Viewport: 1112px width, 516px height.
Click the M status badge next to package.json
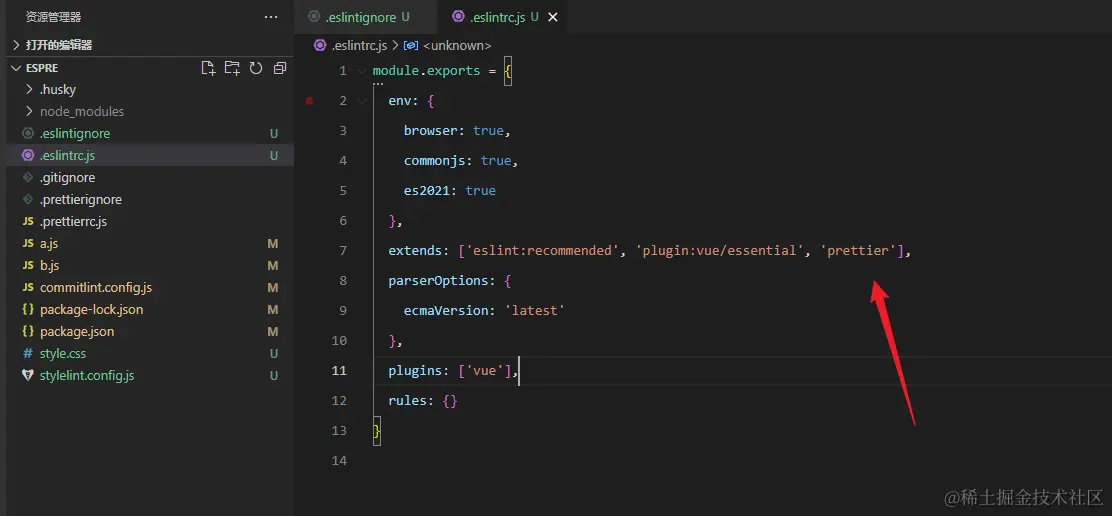click(x=273, y=331)
